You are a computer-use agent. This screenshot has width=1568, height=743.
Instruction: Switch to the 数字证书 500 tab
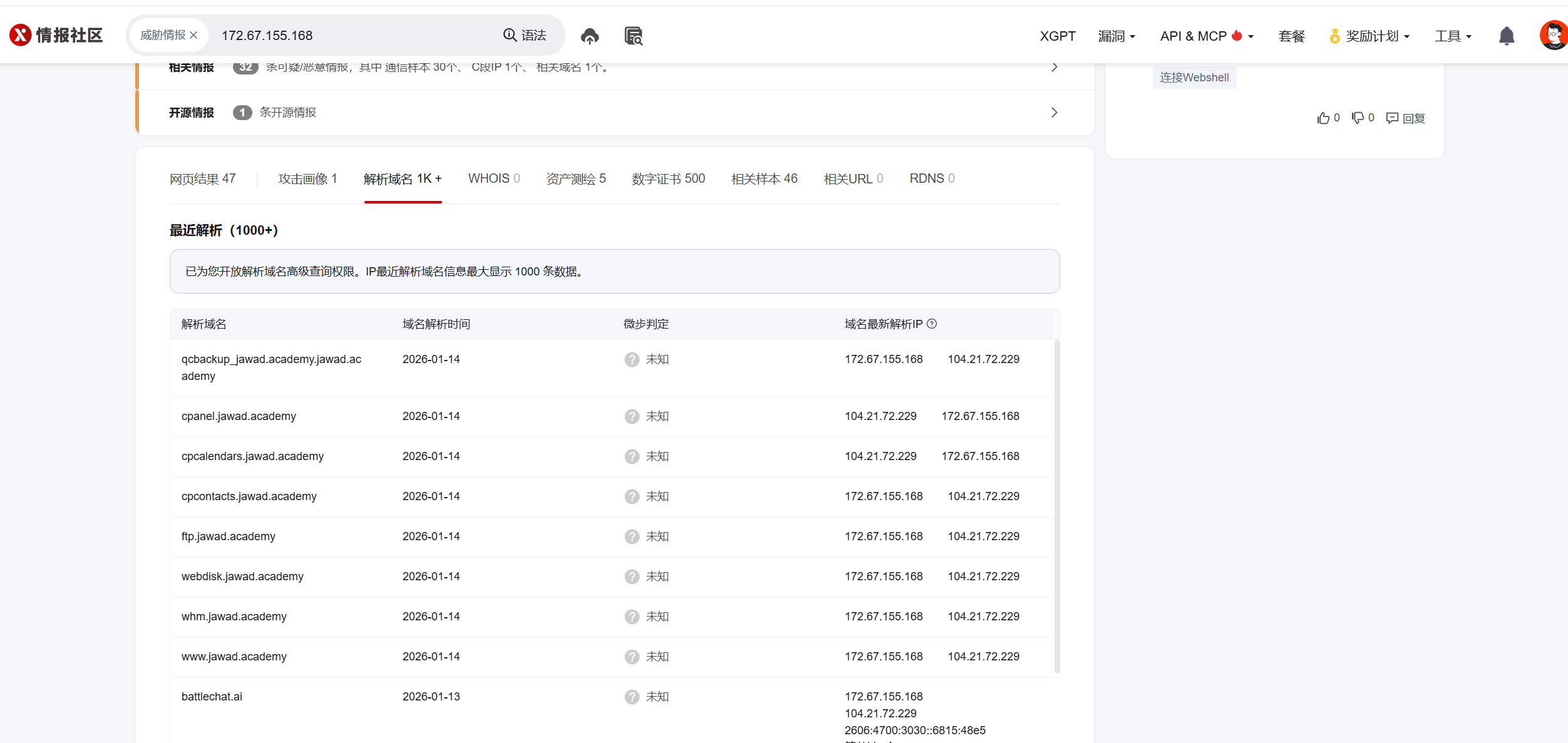(x=668, y=179)
